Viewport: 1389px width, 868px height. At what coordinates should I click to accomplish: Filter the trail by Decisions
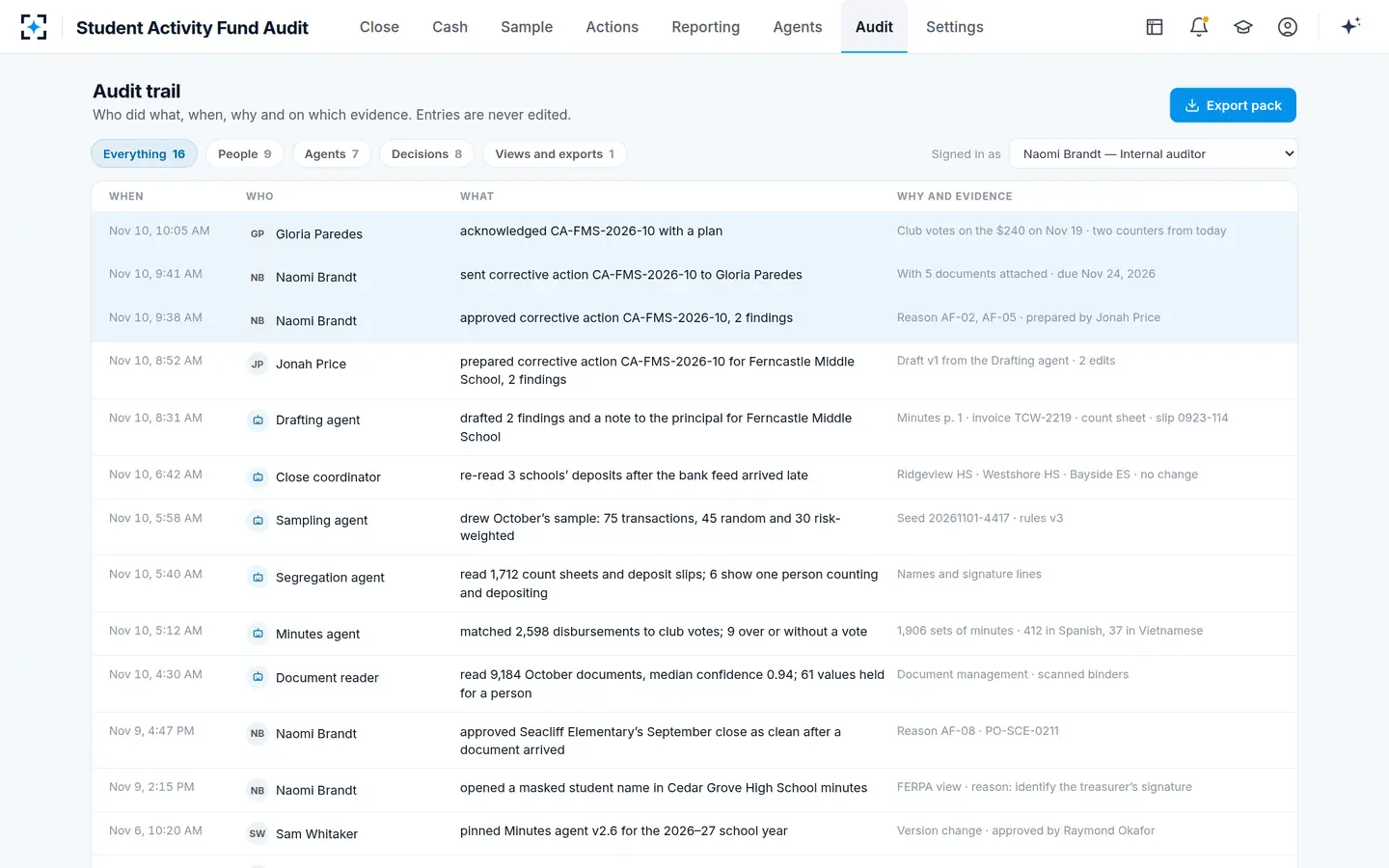click(426, 153)
